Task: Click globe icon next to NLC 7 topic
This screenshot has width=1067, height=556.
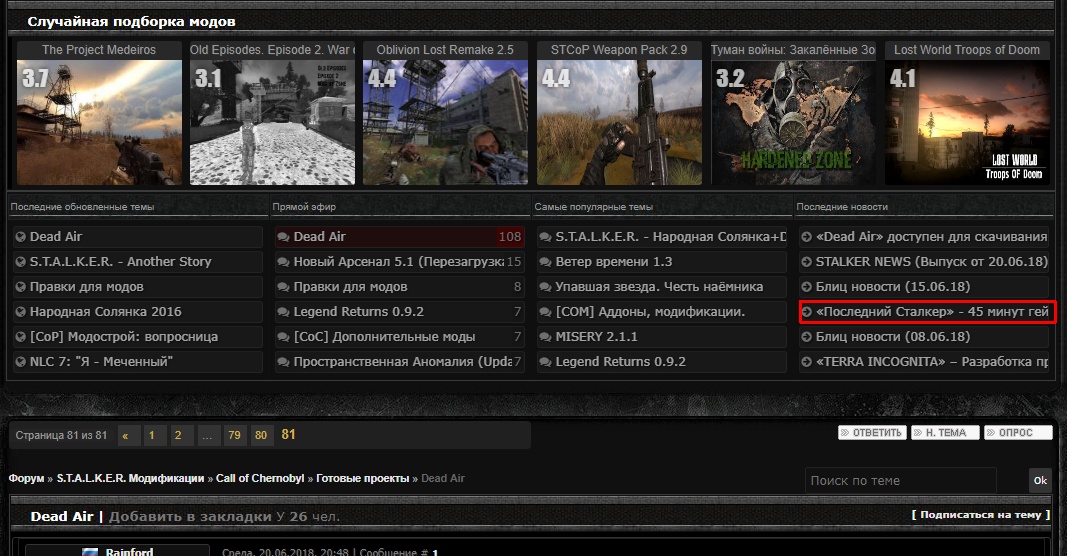Action: [20, 362]
